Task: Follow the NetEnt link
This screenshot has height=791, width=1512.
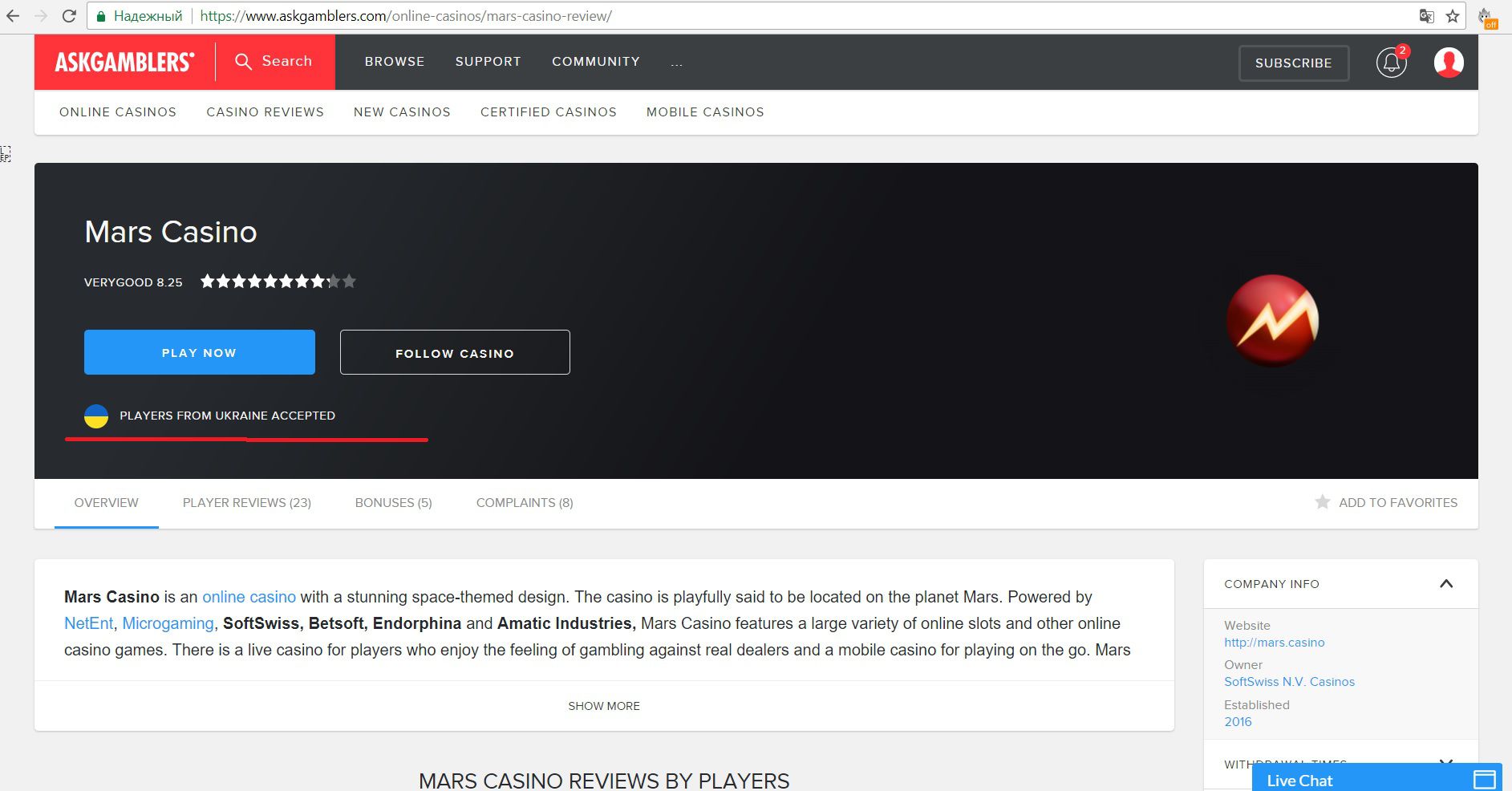Action: [89, 623]
